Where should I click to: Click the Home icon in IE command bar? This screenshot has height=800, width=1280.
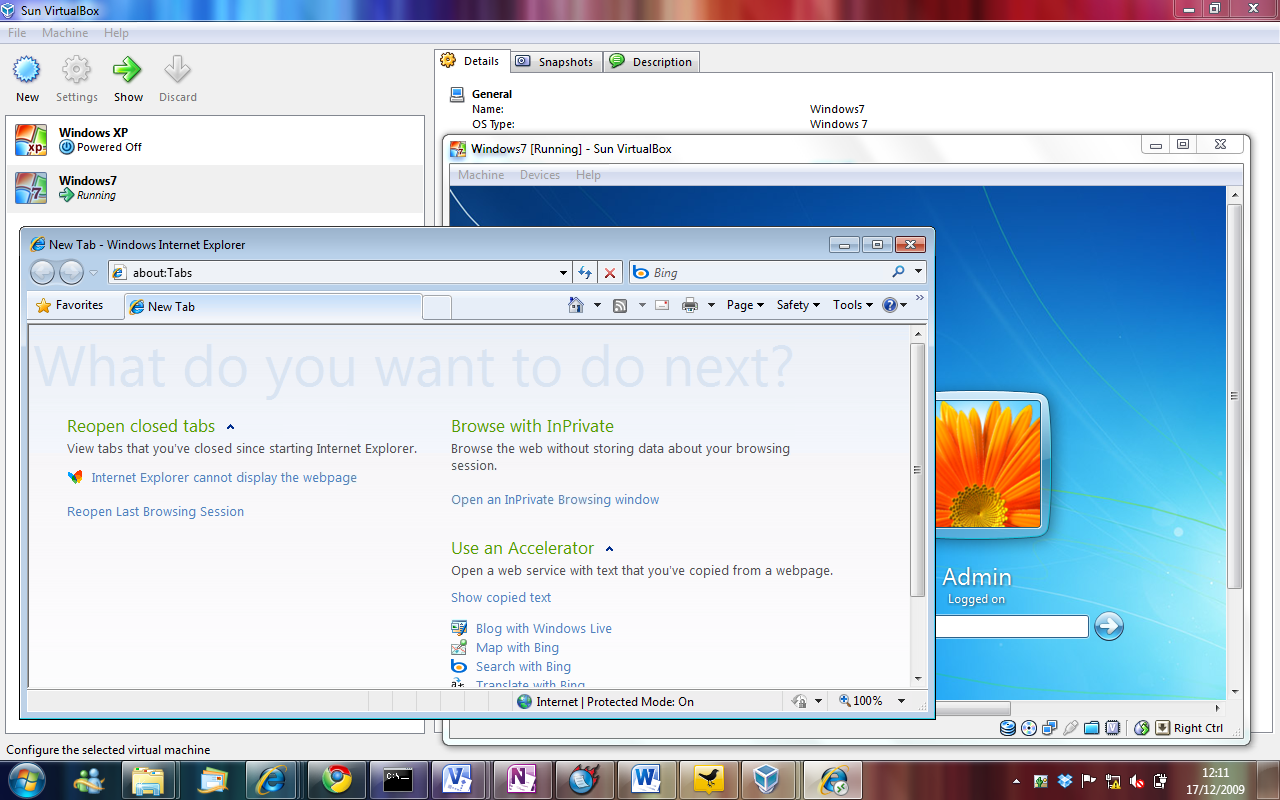click(576, 305)
